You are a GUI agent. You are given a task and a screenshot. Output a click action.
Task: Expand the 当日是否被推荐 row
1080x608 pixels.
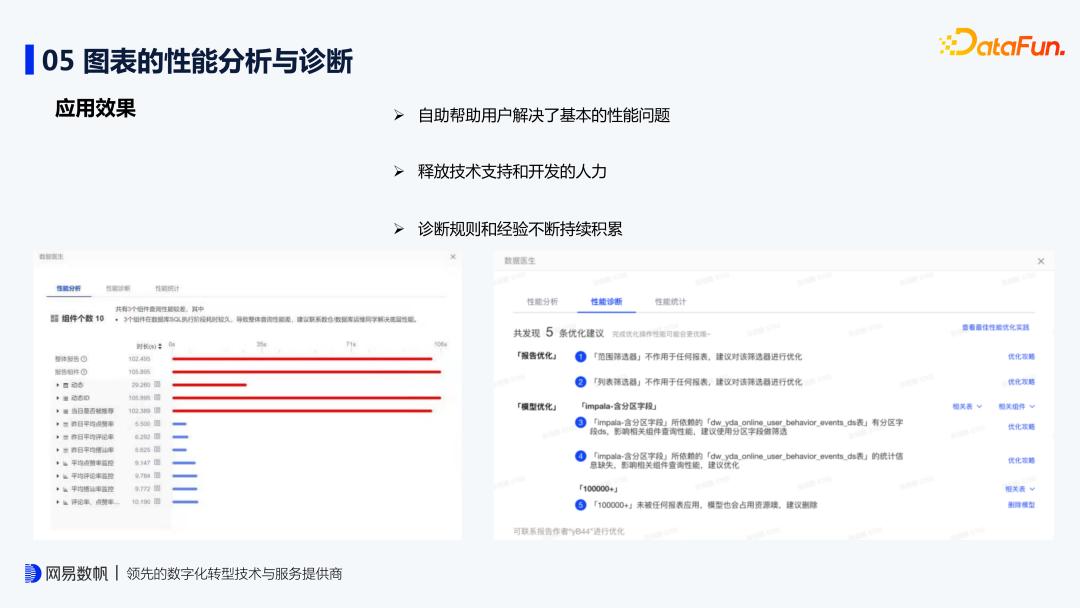pos(57,412)
